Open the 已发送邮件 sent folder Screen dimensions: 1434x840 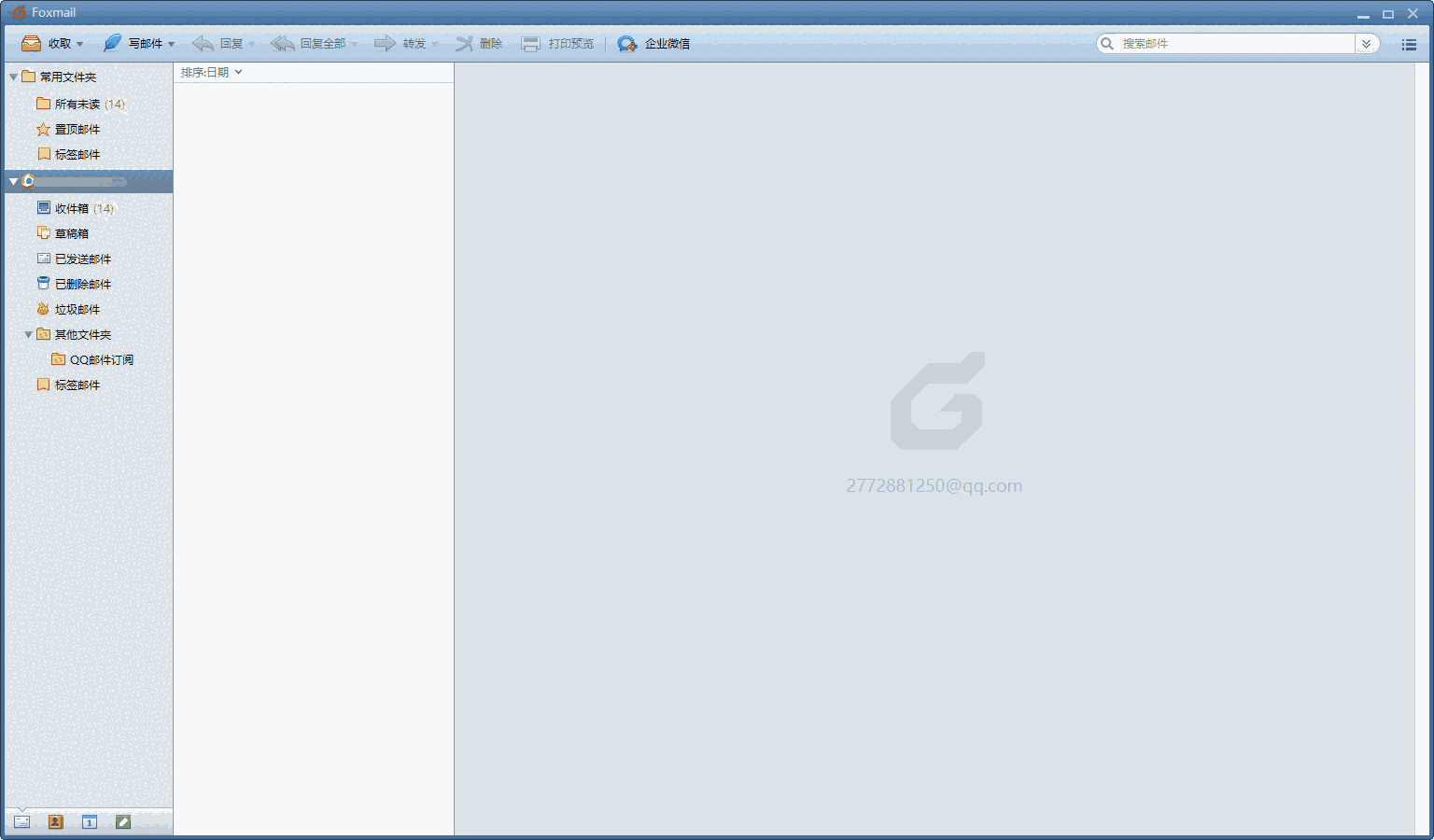pyautogui.click(x=74, y=259)
